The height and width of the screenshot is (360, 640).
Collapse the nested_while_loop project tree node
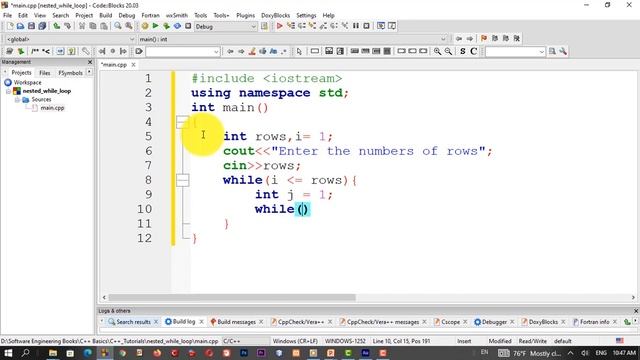[x=8, y=91]
